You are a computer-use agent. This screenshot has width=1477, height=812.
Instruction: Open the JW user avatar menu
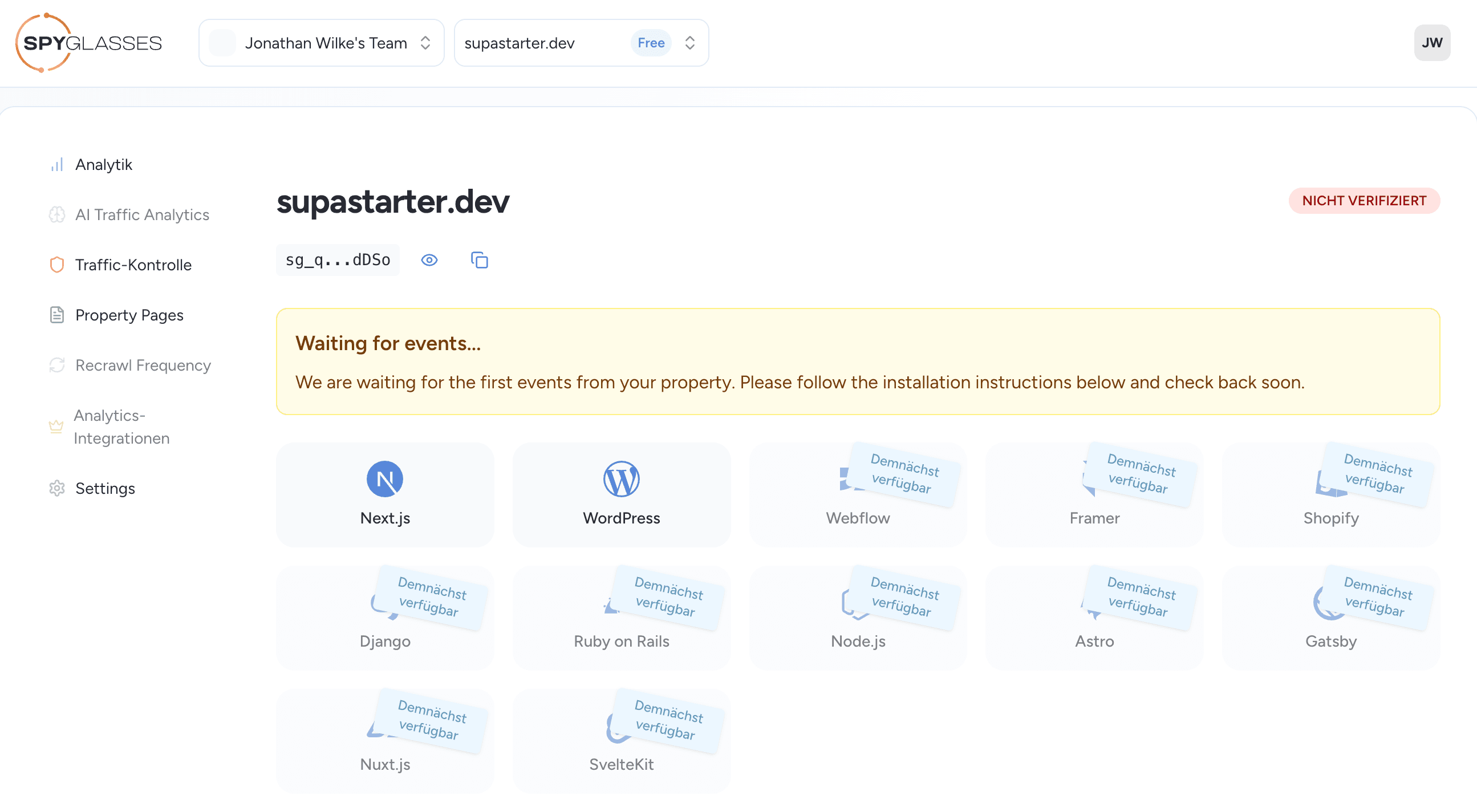[1432, 43]
